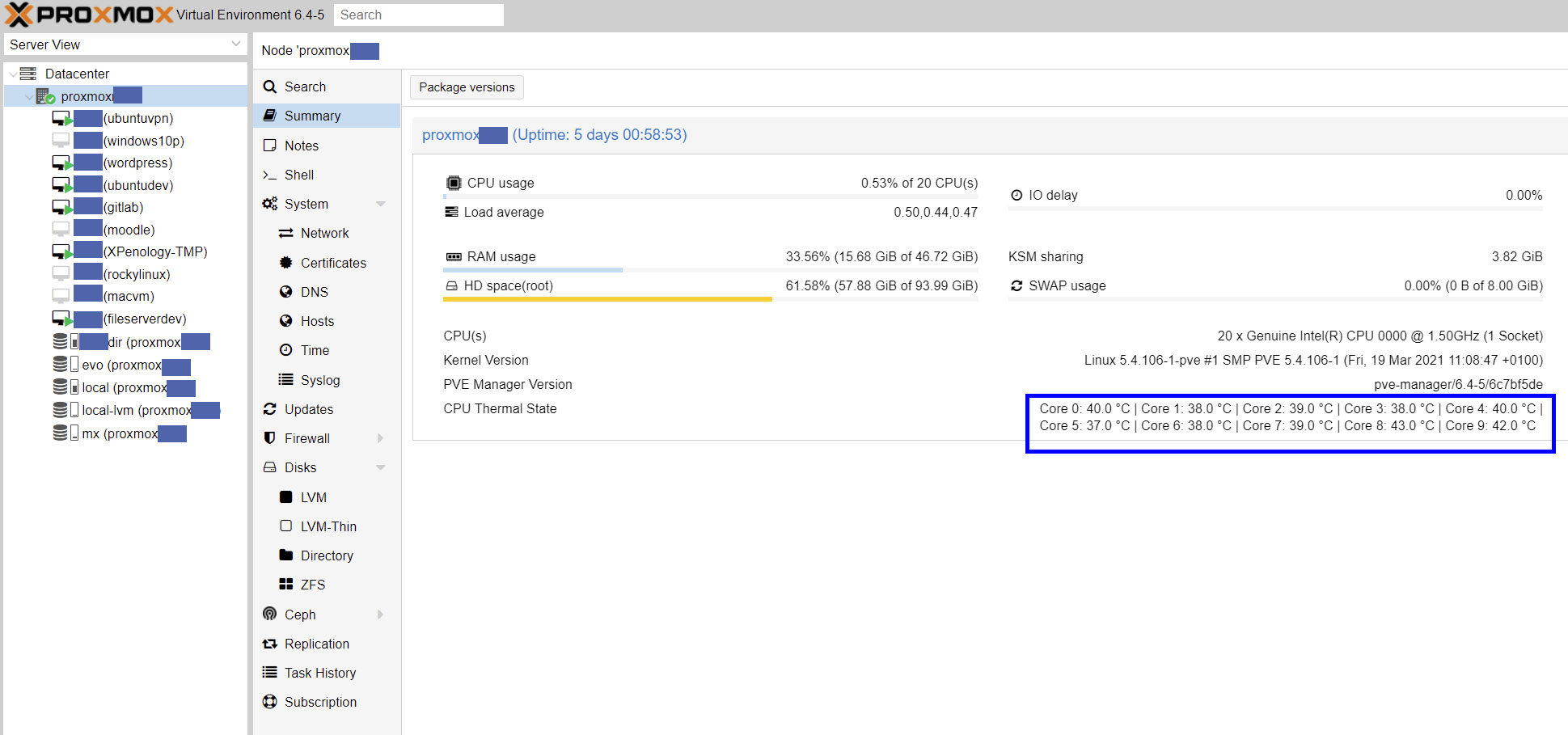
Task: Click the Directory folder icon
Action: pos(285,555)
